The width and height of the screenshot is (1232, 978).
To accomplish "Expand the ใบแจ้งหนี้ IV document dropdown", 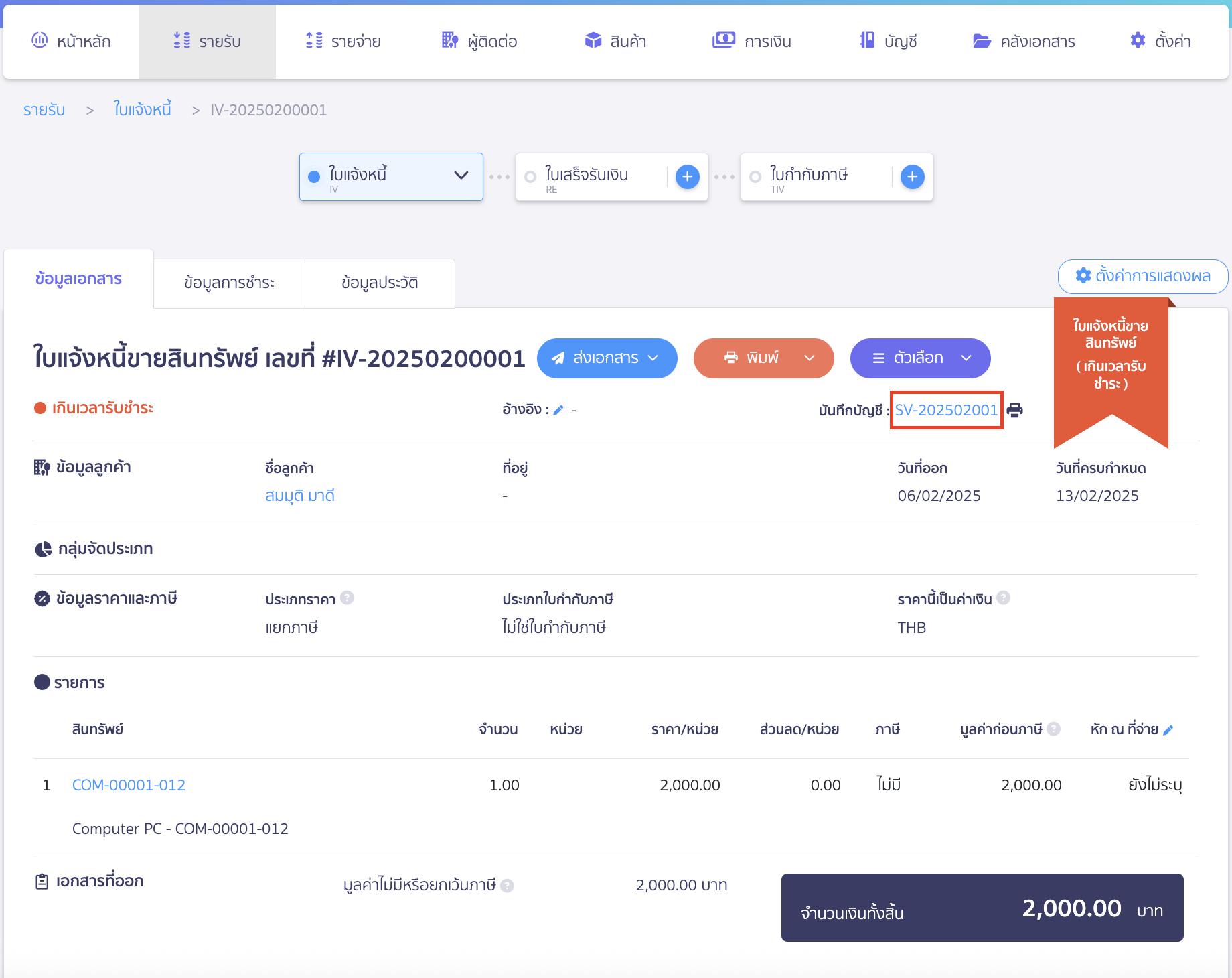I will coord(461,176).
